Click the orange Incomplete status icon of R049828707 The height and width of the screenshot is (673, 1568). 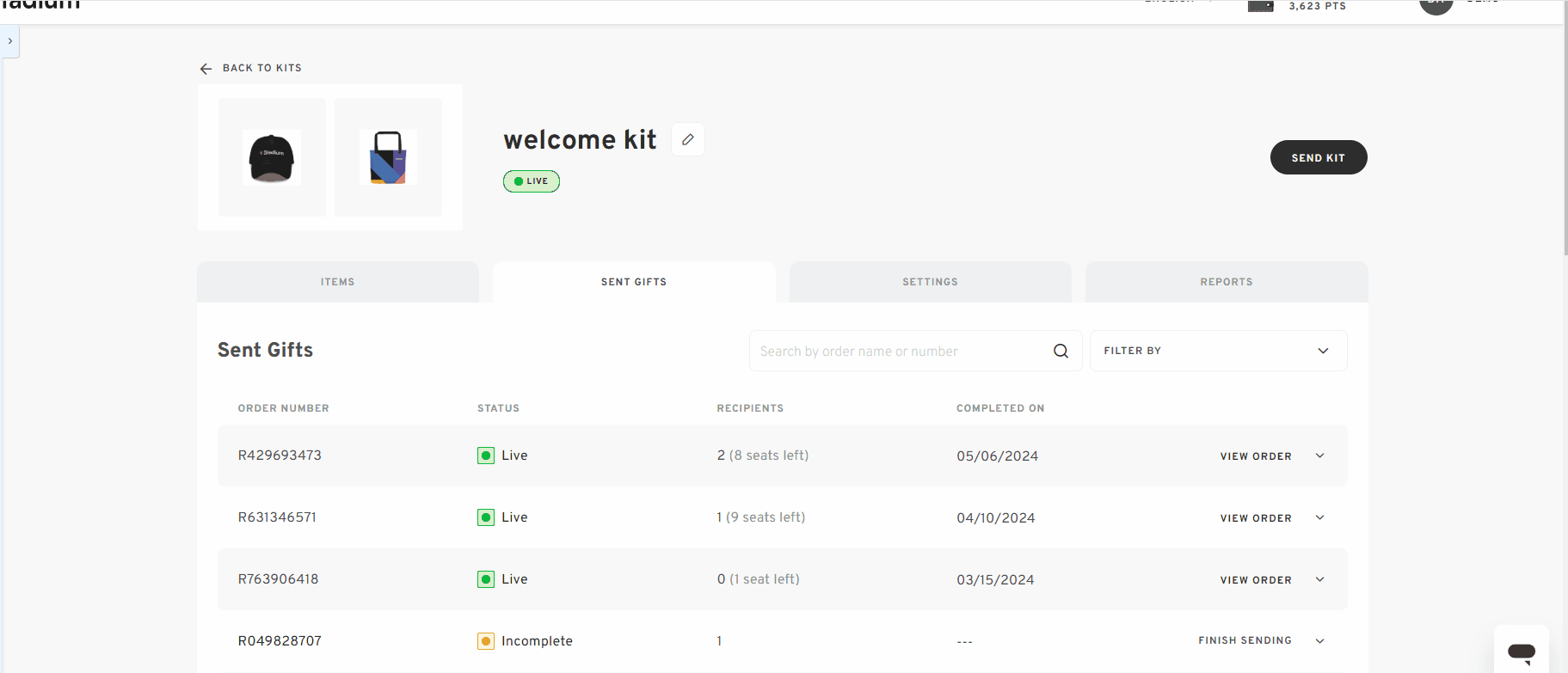tap(486, 641)
